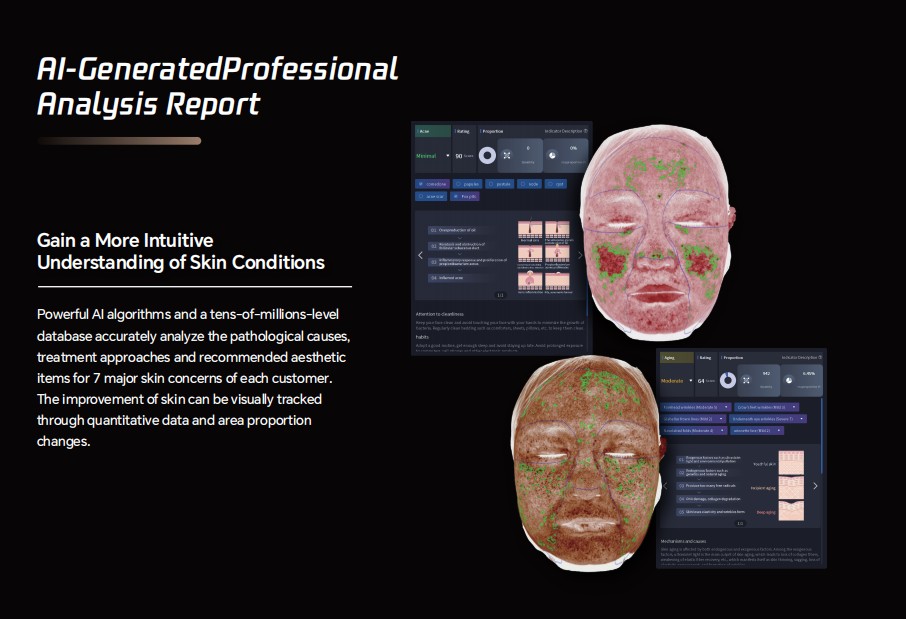The width and height of the screenshot is (906, 619).
Task: Open Indicator Description in the Aging panel
Action: [802, 358]
